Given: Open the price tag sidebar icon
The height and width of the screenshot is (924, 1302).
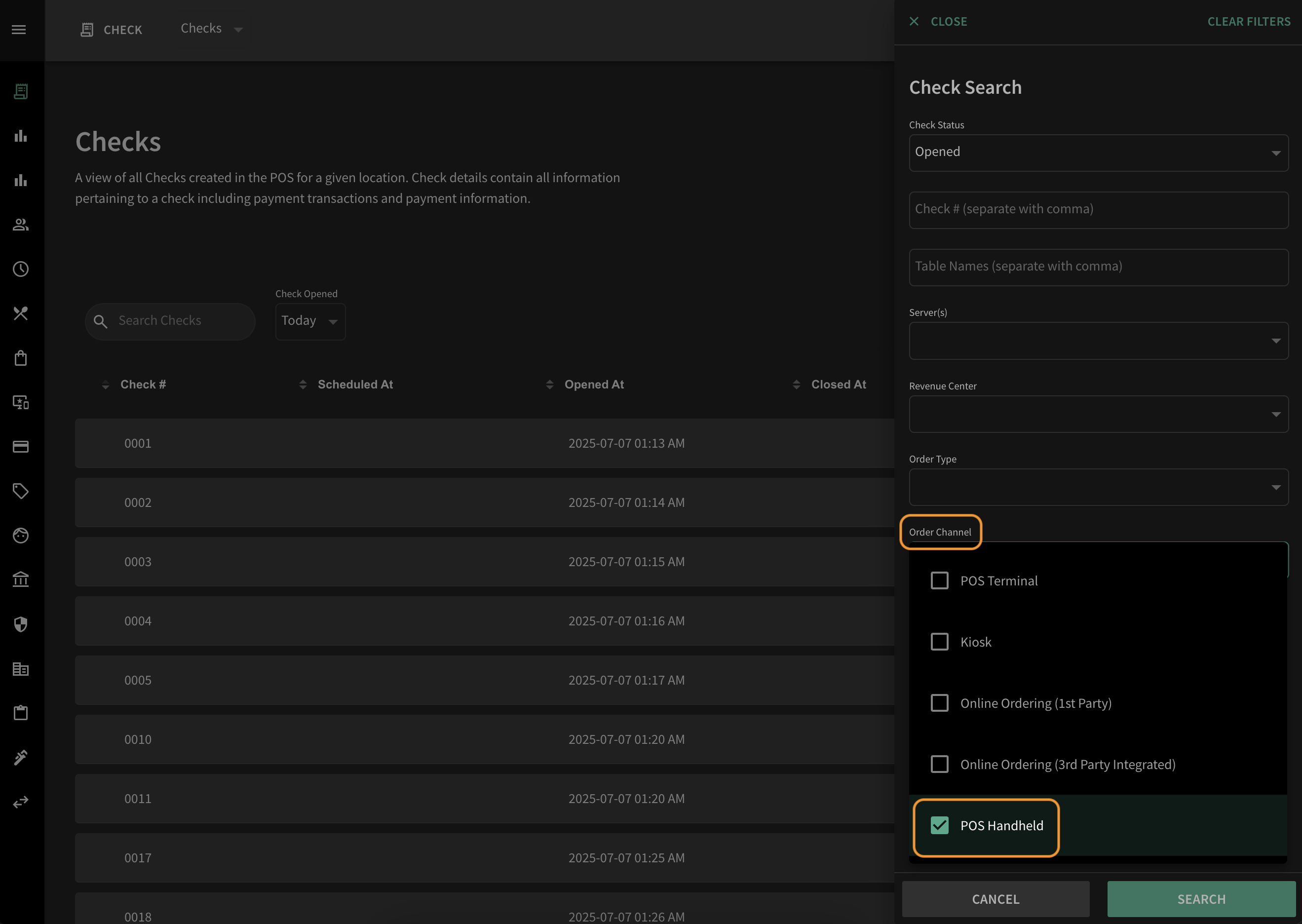Looking at the screenshot, I should pyautogui.click(x=21, y=491).
